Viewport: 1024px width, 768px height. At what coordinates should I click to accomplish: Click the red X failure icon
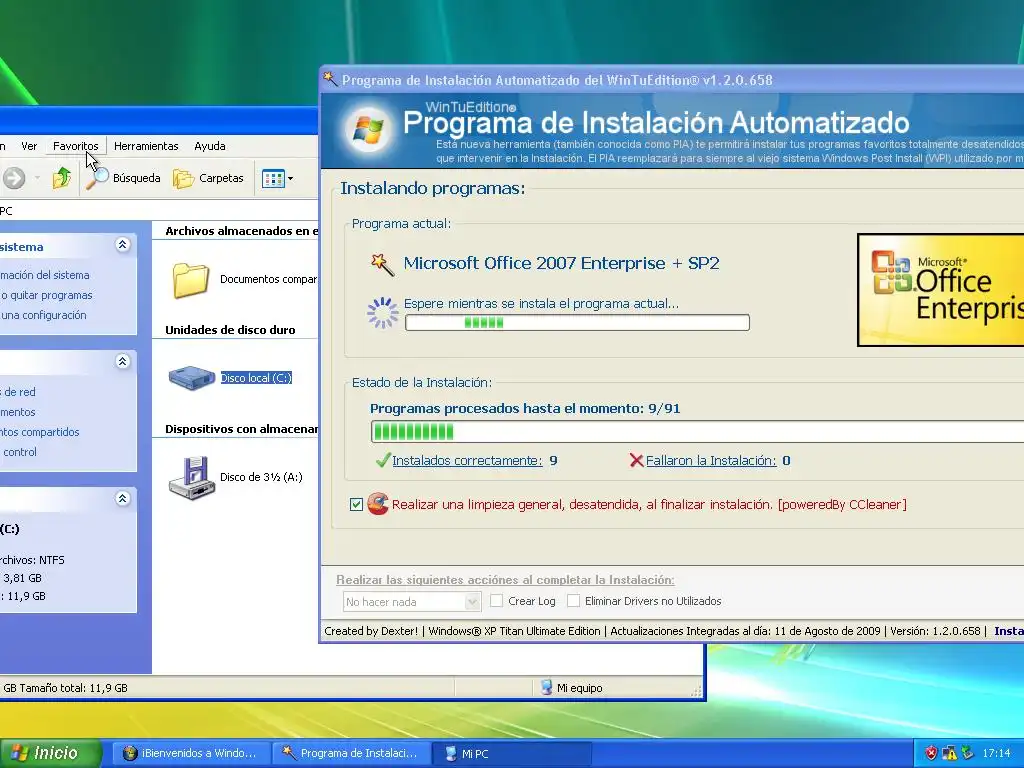(636, 460)
